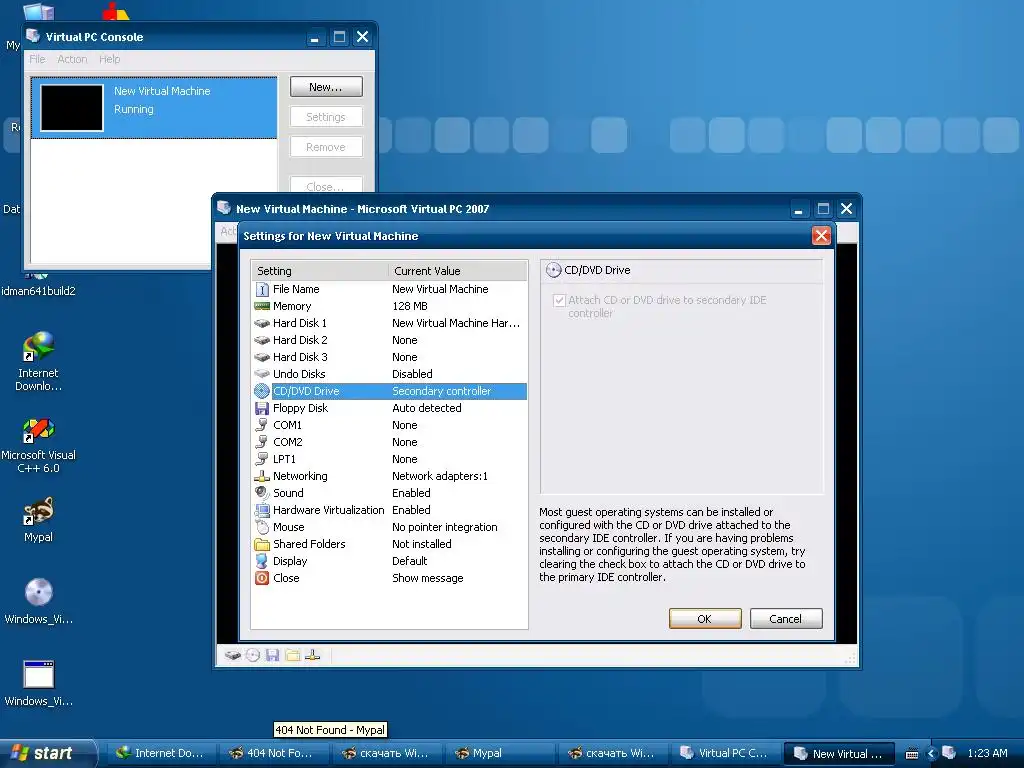Select the Hard Disk 1 drive icon
Viewport: 1024px width, 768px height.
(262, 323)
